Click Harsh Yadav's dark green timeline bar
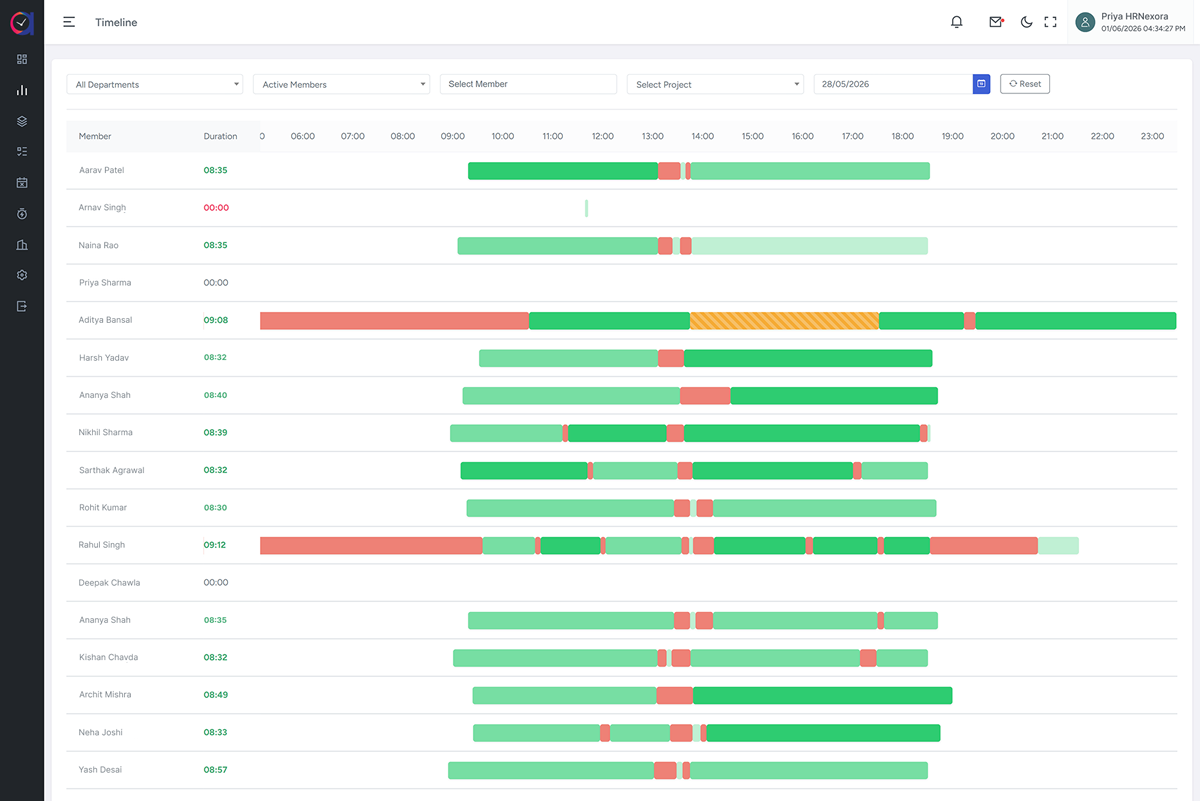The height and width of the screenshot is (801, 1200). 808,358
